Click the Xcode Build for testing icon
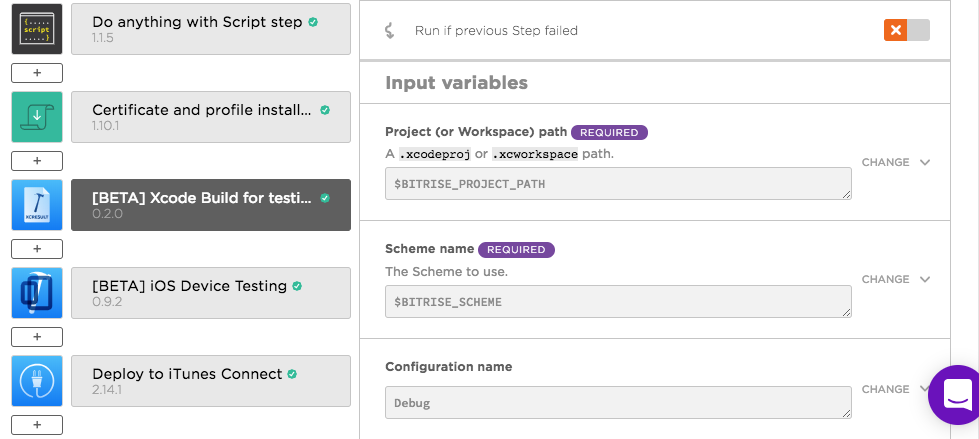Viewport: 979px width, 439px height. click(37, 205)
